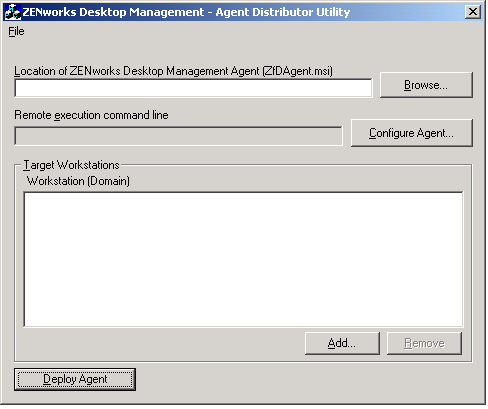Click the Location of ZENworks Desktop Management Agent label
Screen dimensions: 488x409
[173, 71]
